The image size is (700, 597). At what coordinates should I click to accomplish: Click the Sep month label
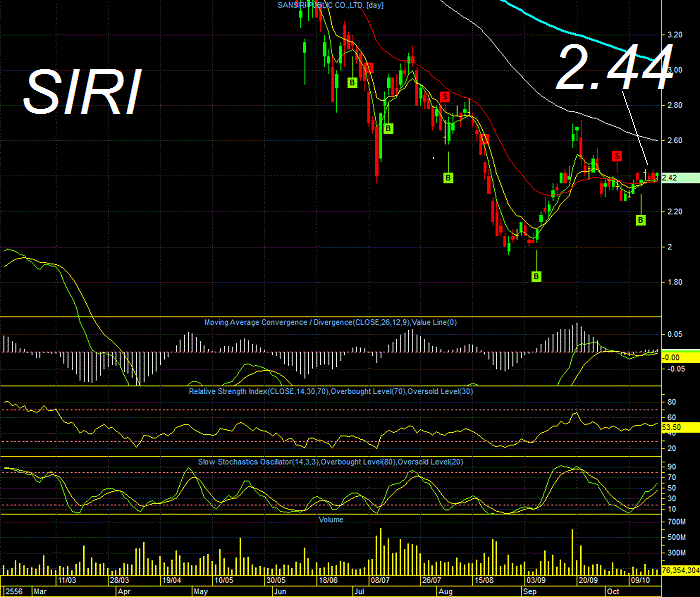[x=529, y=591]
